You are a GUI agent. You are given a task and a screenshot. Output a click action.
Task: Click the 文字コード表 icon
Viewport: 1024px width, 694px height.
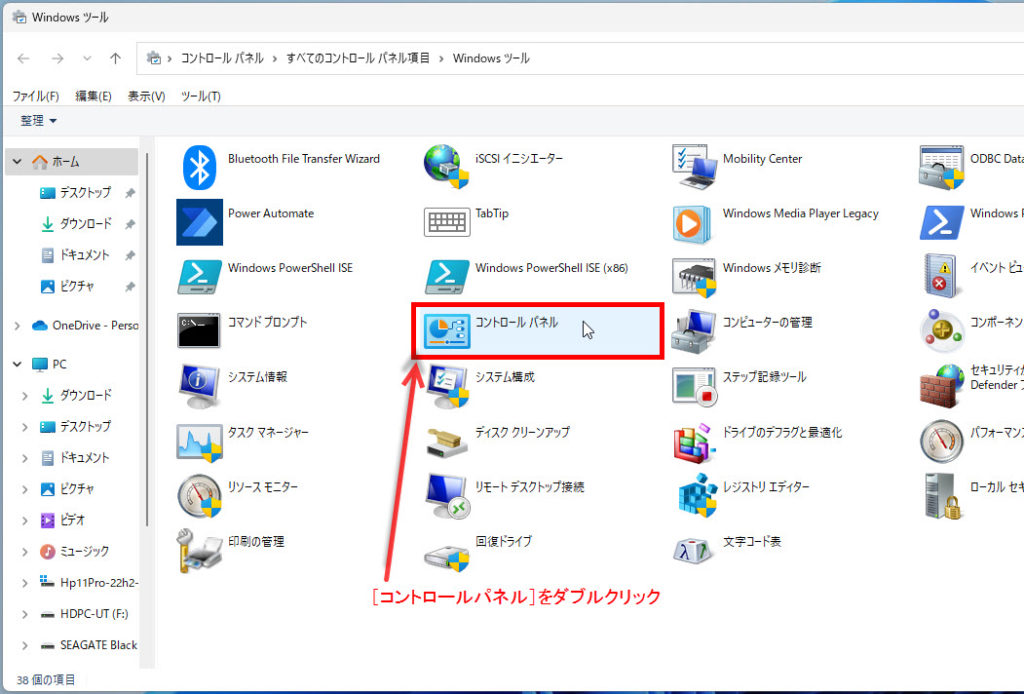pos(694,549)
